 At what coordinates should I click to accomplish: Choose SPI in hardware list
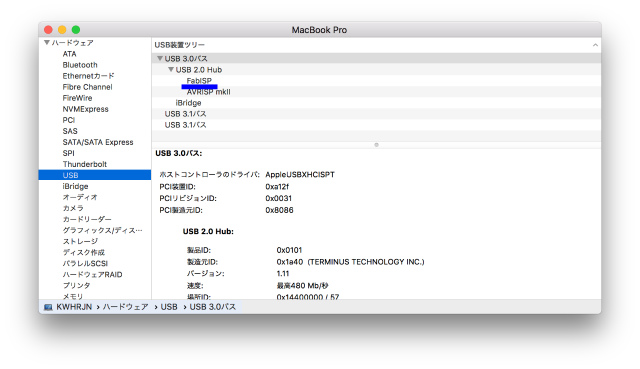(x=69, y=153)
